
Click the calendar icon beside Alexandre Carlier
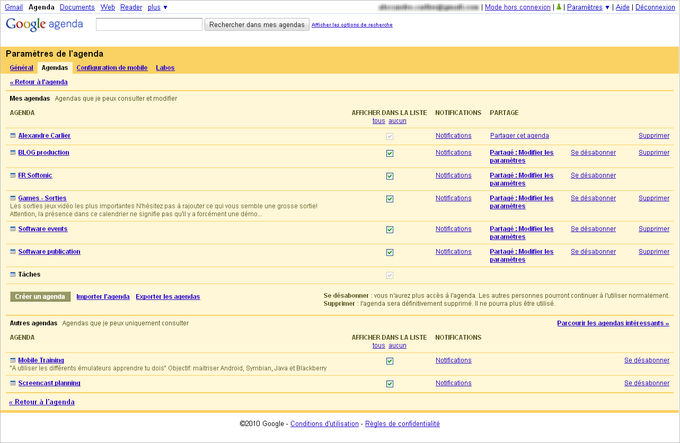pyautogui.click(x=13, y=136)
